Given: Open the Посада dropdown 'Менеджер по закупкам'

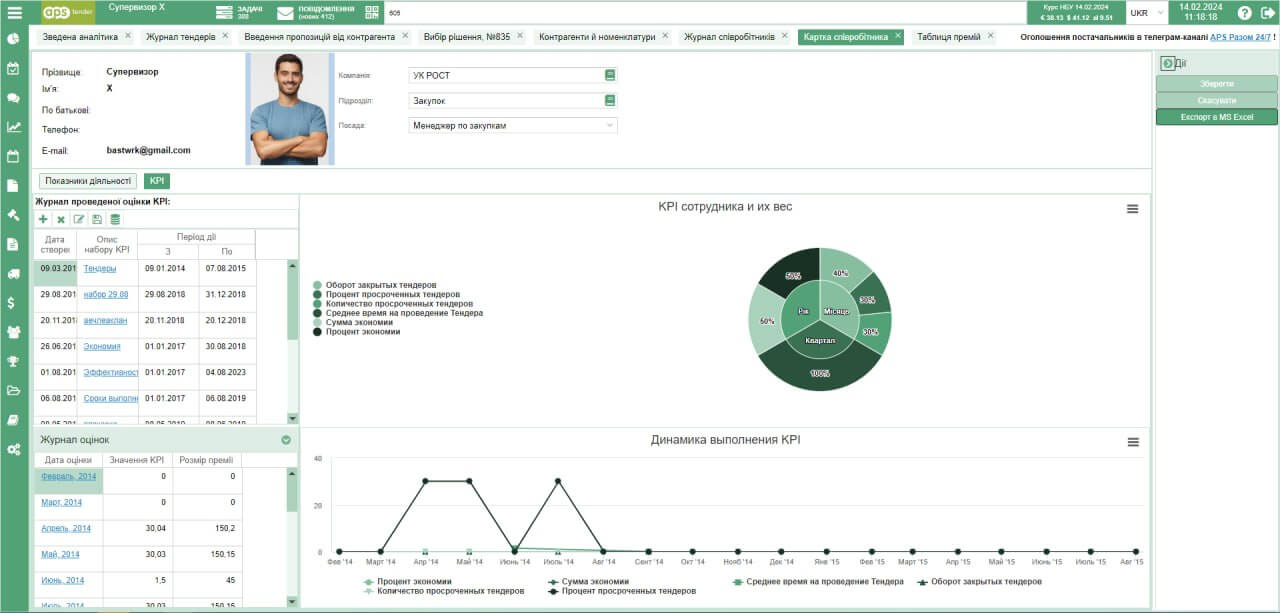Looking at the screenshot, I should coord(513,125).
